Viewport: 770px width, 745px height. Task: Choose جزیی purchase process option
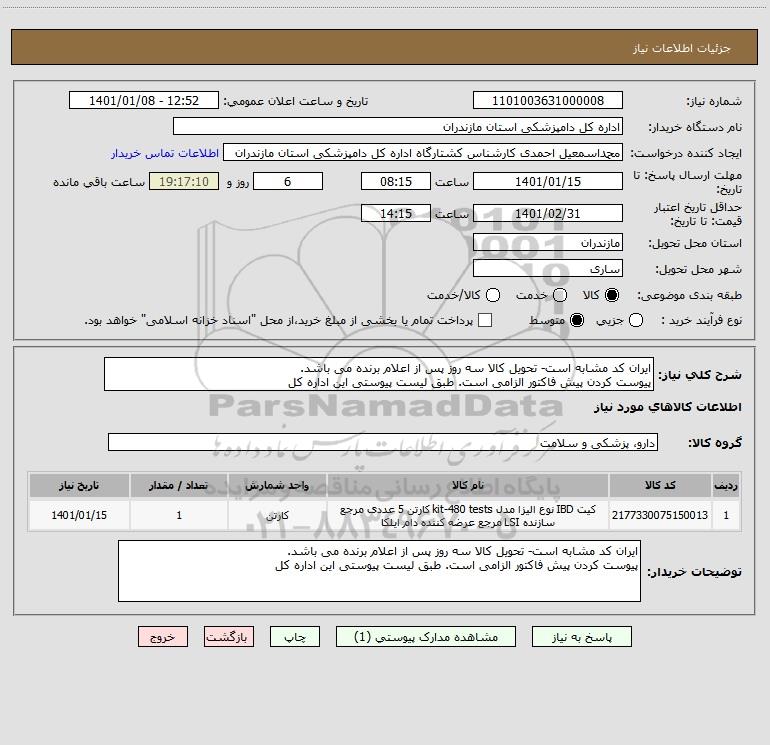click(635, 320)
